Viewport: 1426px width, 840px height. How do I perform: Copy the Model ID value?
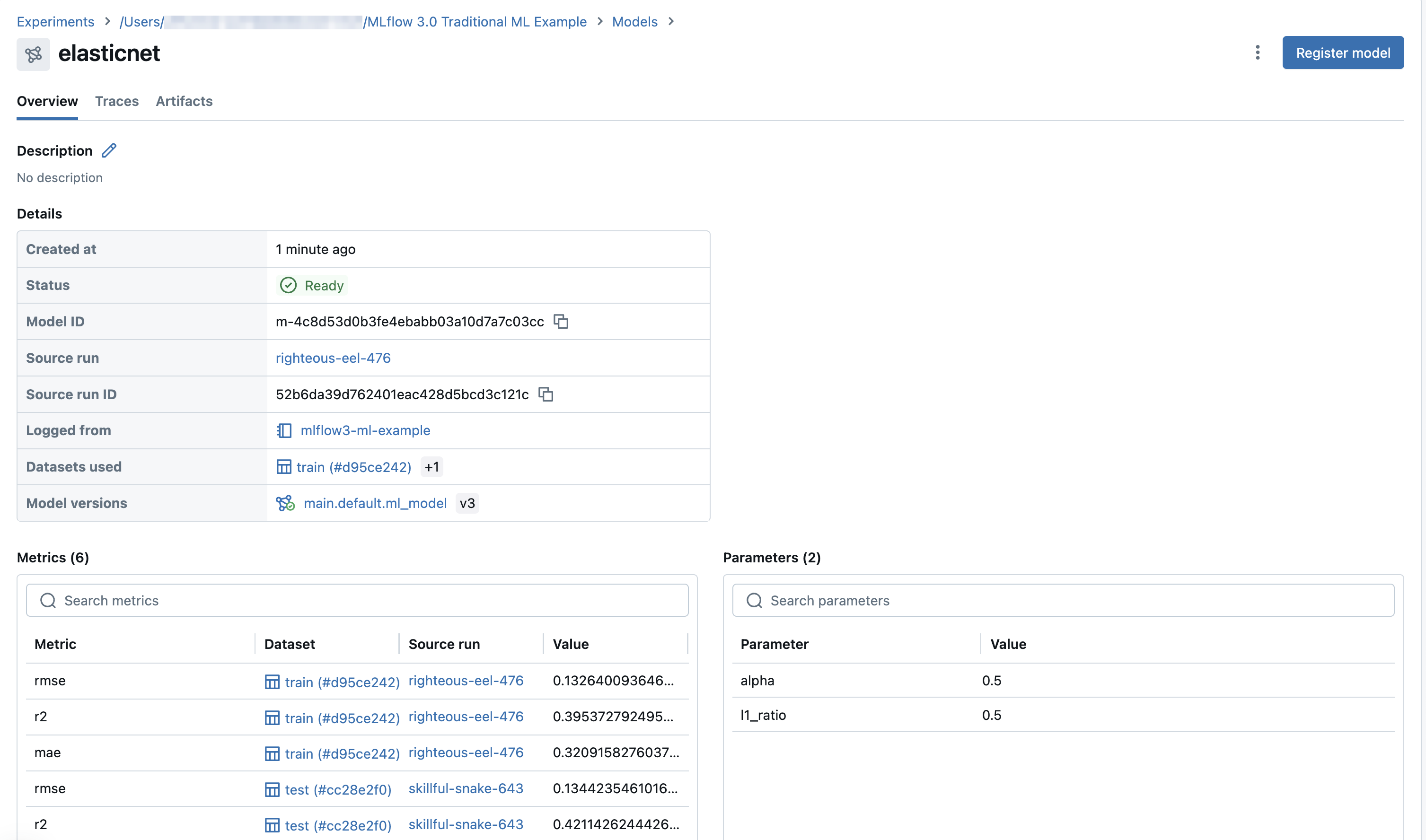click(x=561, y=322)
